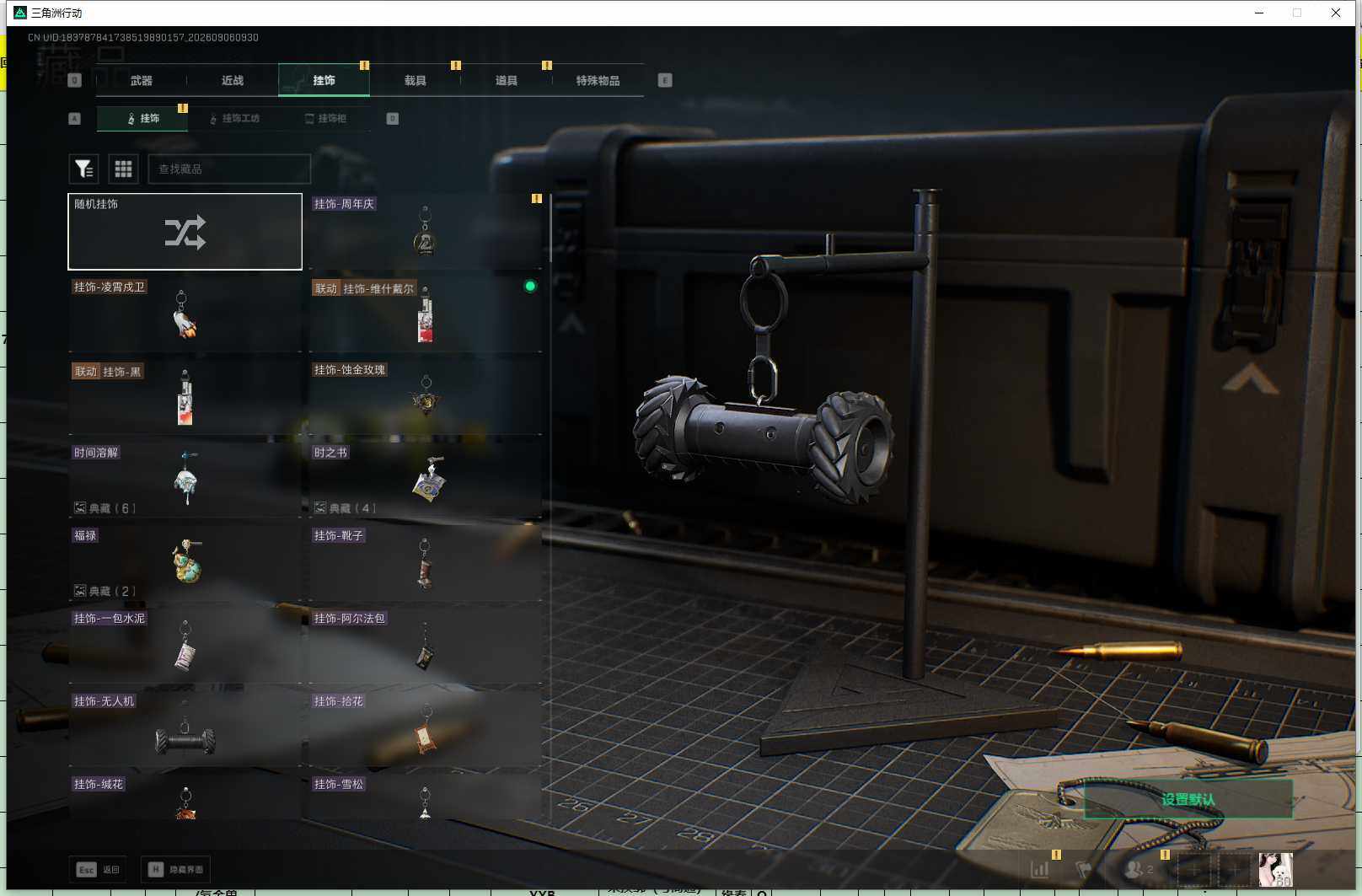
Task: Click the first empty plus team slot
Action: (x=1193, y=869)
